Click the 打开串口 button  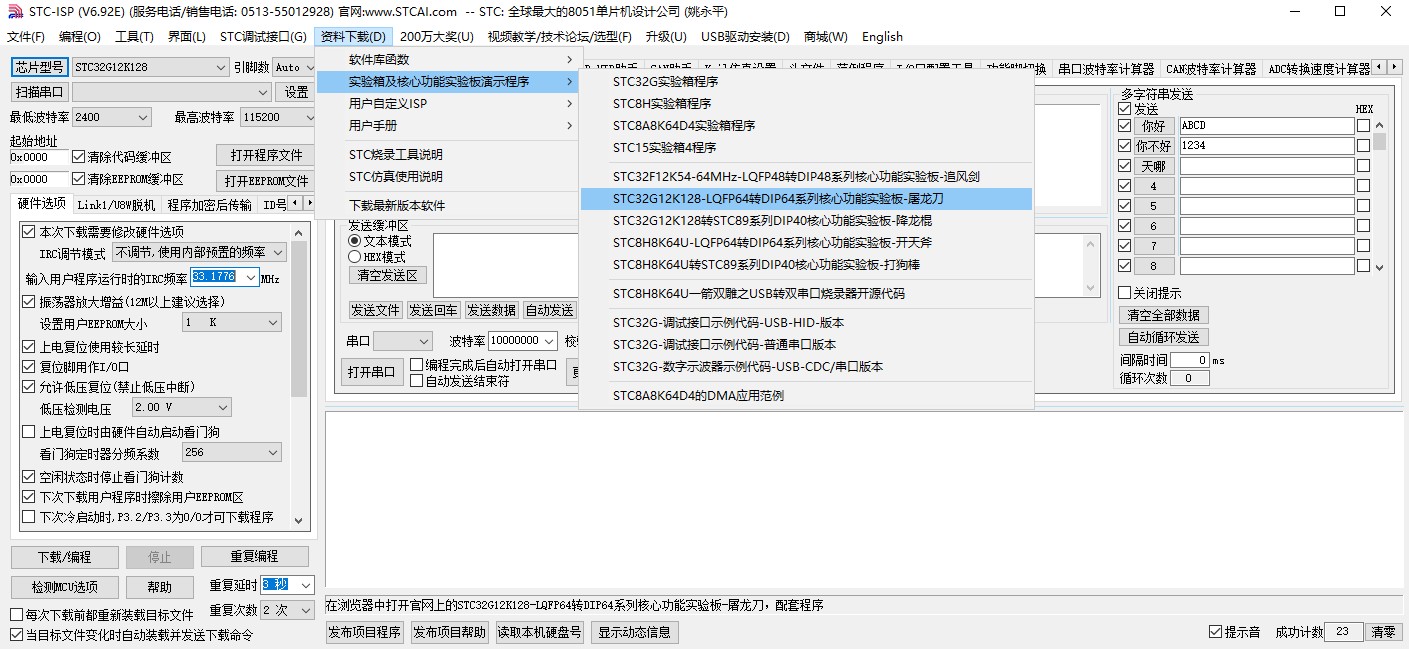(x=371, y=372)
